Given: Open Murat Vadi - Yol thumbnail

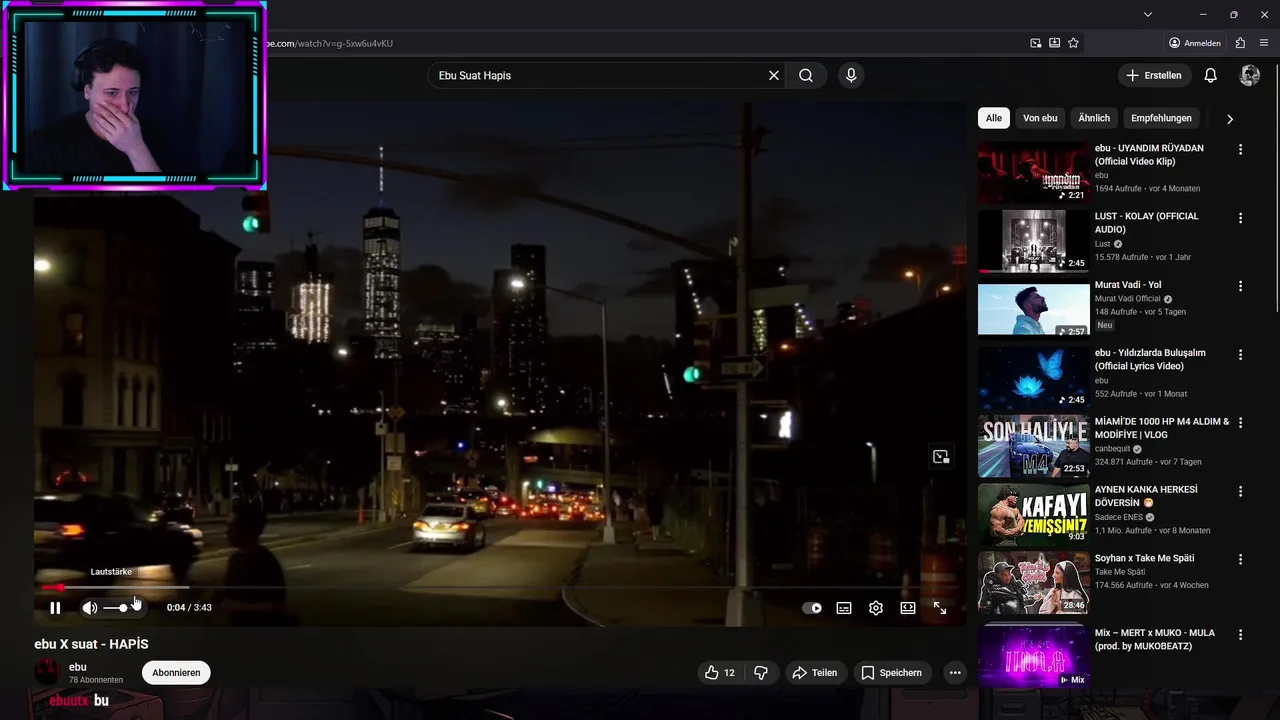Looking at the screenshot, I should (x=1034, y=309).
